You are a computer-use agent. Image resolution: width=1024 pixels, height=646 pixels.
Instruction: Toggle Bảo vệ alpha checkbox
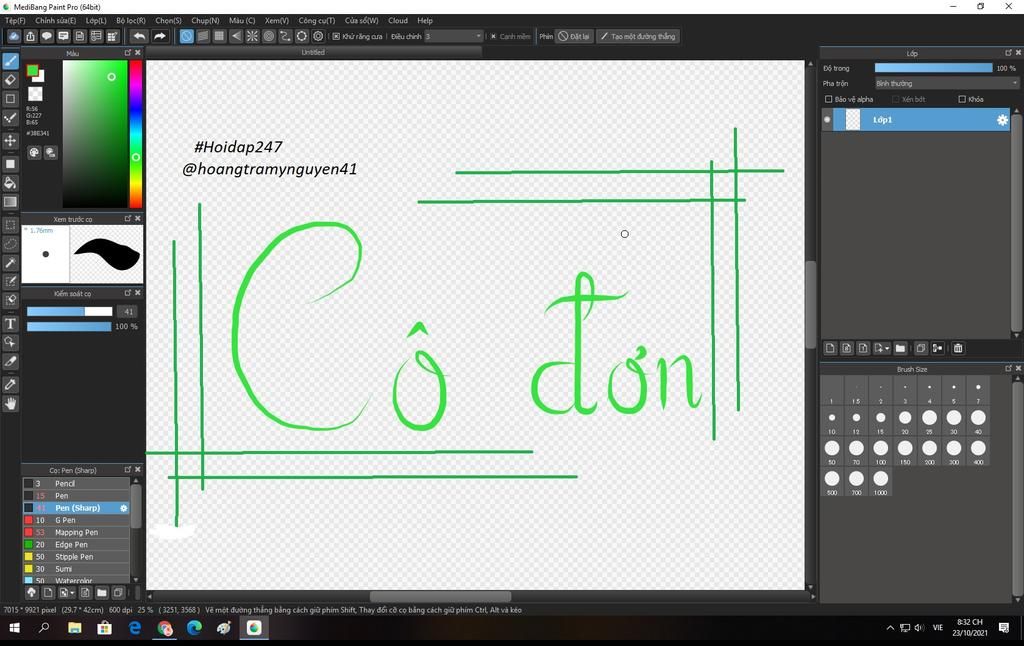click(x=829, y=99)
